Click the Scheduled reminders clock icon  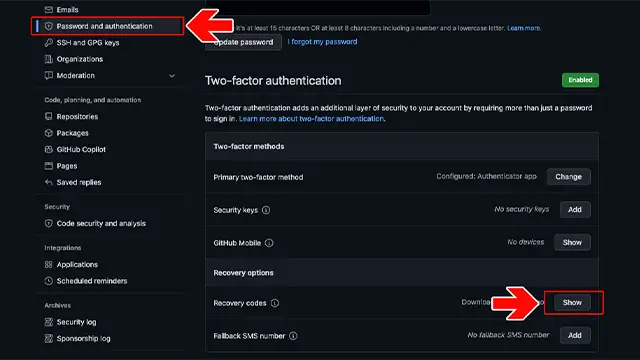pyautogui.click(x=49, y=281)
